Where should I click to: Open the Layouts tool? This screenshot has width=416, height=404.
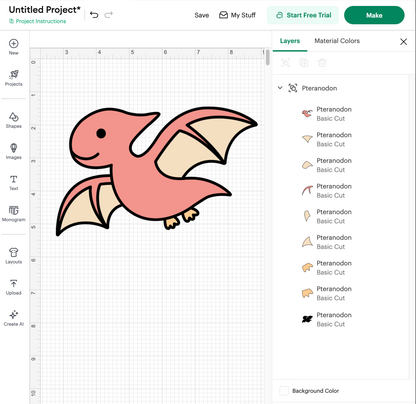click(14, 256)
